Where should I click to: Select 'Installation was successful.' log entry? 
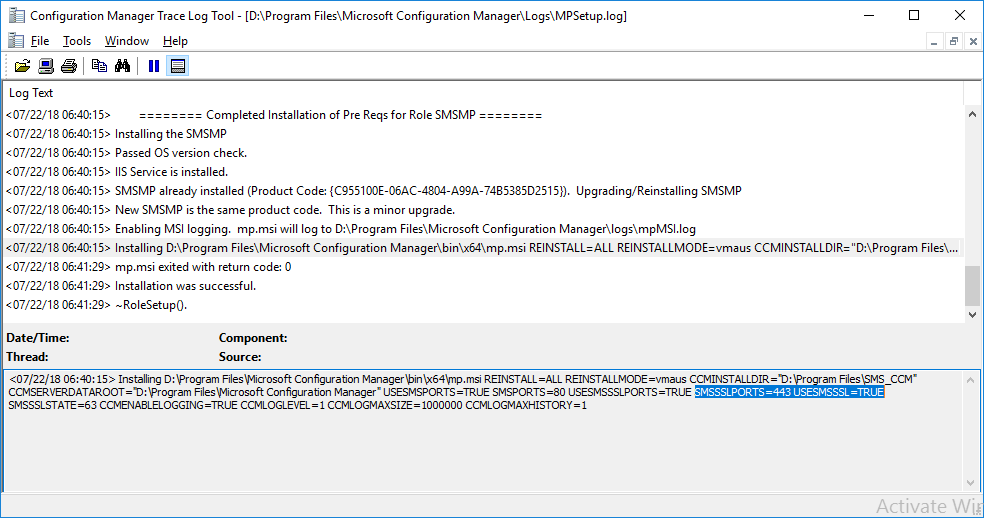click(x=482, y=286)
